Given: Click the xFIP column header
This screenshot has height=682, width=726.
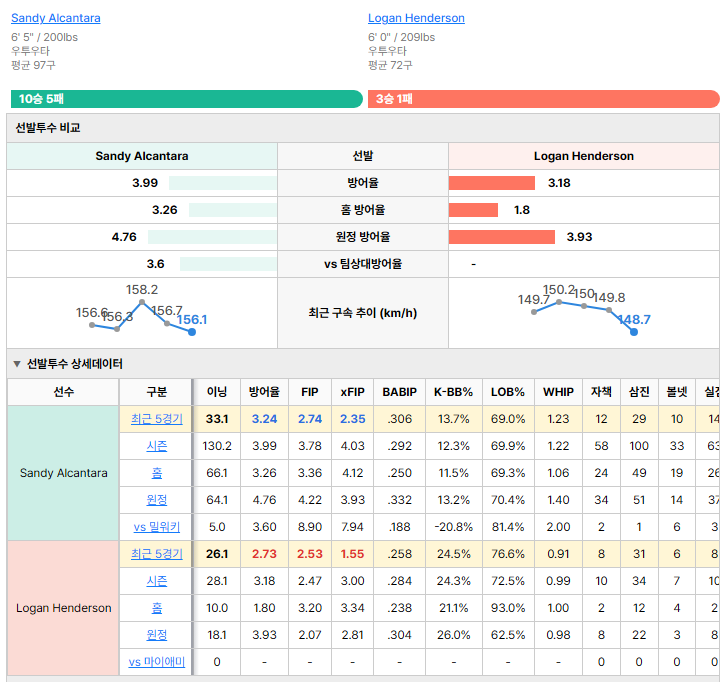Looking at the screenshot, I should [x=352, y=392].
